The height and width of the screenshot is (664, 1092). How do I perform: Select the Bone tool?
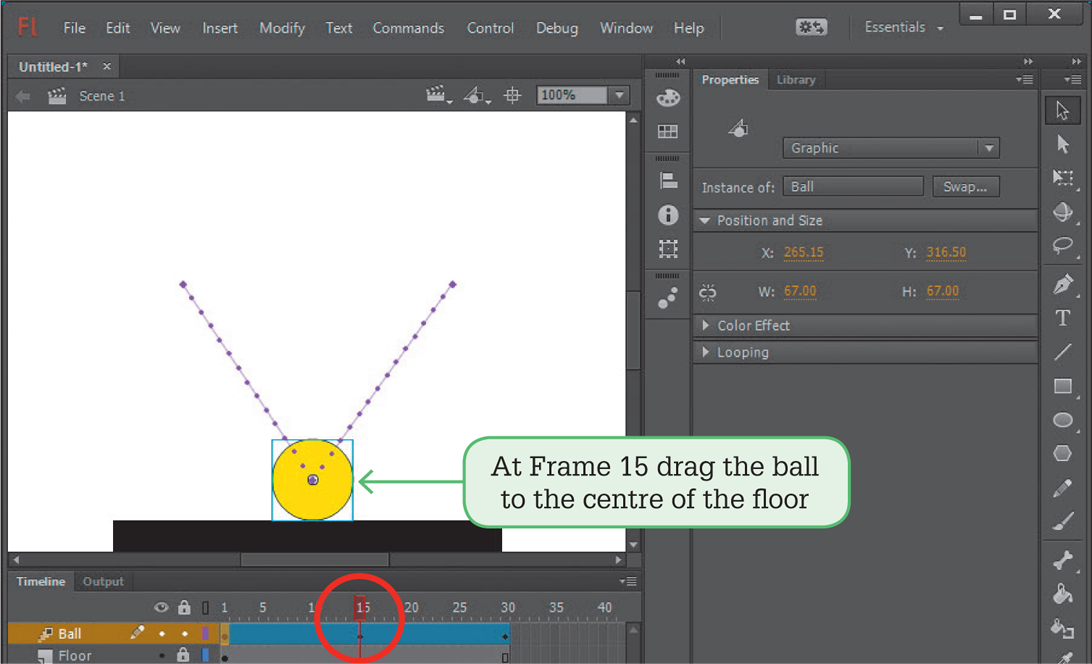(1062, 559)
